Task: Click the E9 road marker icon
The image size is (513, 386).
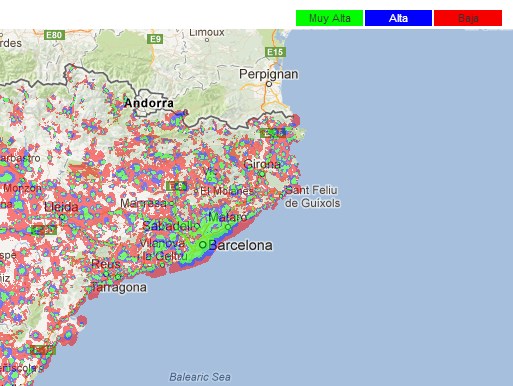Action: tap(155, 39)
